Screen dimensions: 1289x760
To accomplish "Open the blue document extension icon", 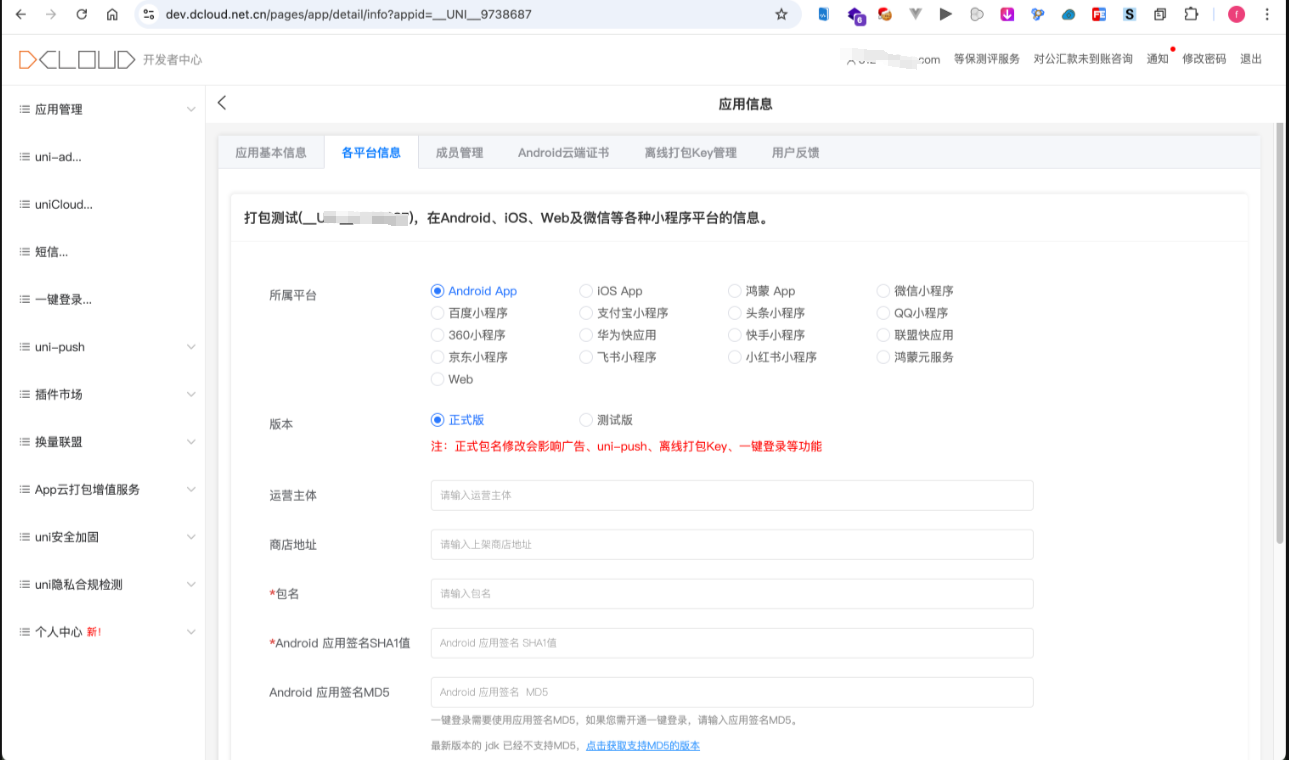I will (x=824, y=14).
